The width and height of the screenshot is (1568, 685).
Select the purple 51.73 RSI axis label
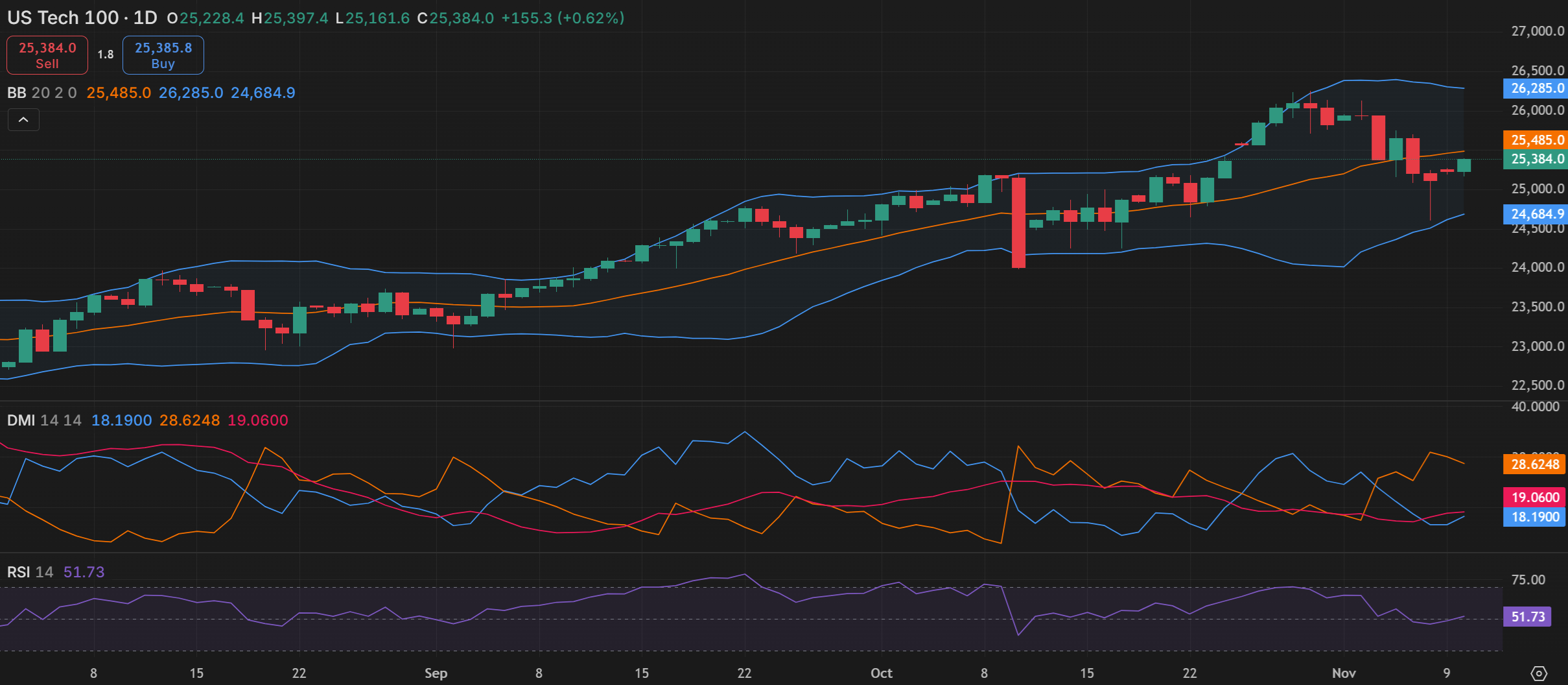pyautogui.click(x=1527, y=617)
